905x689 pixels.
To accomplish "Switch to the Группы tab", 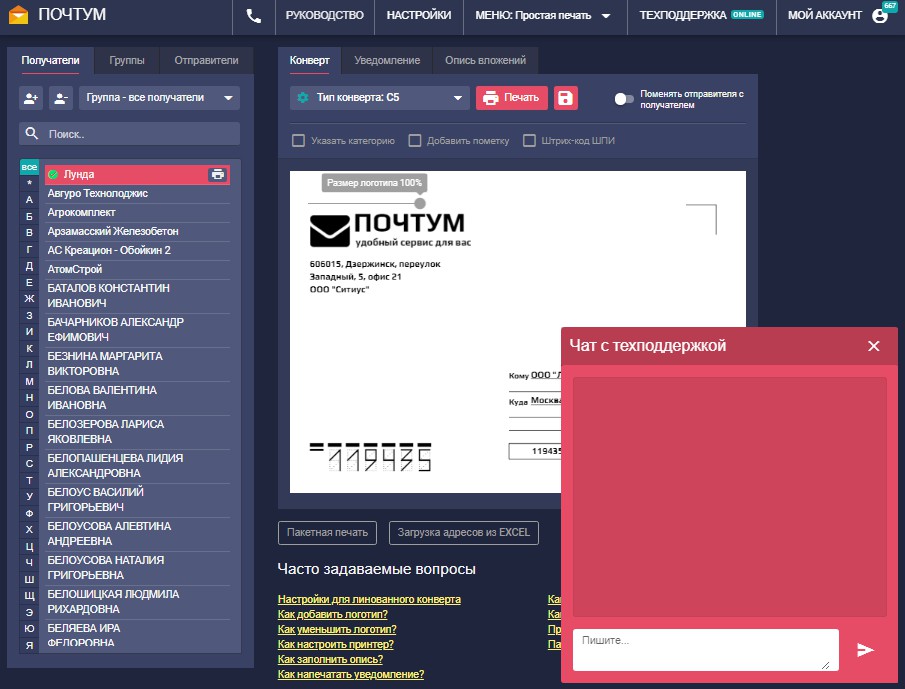I will (127, 61).
